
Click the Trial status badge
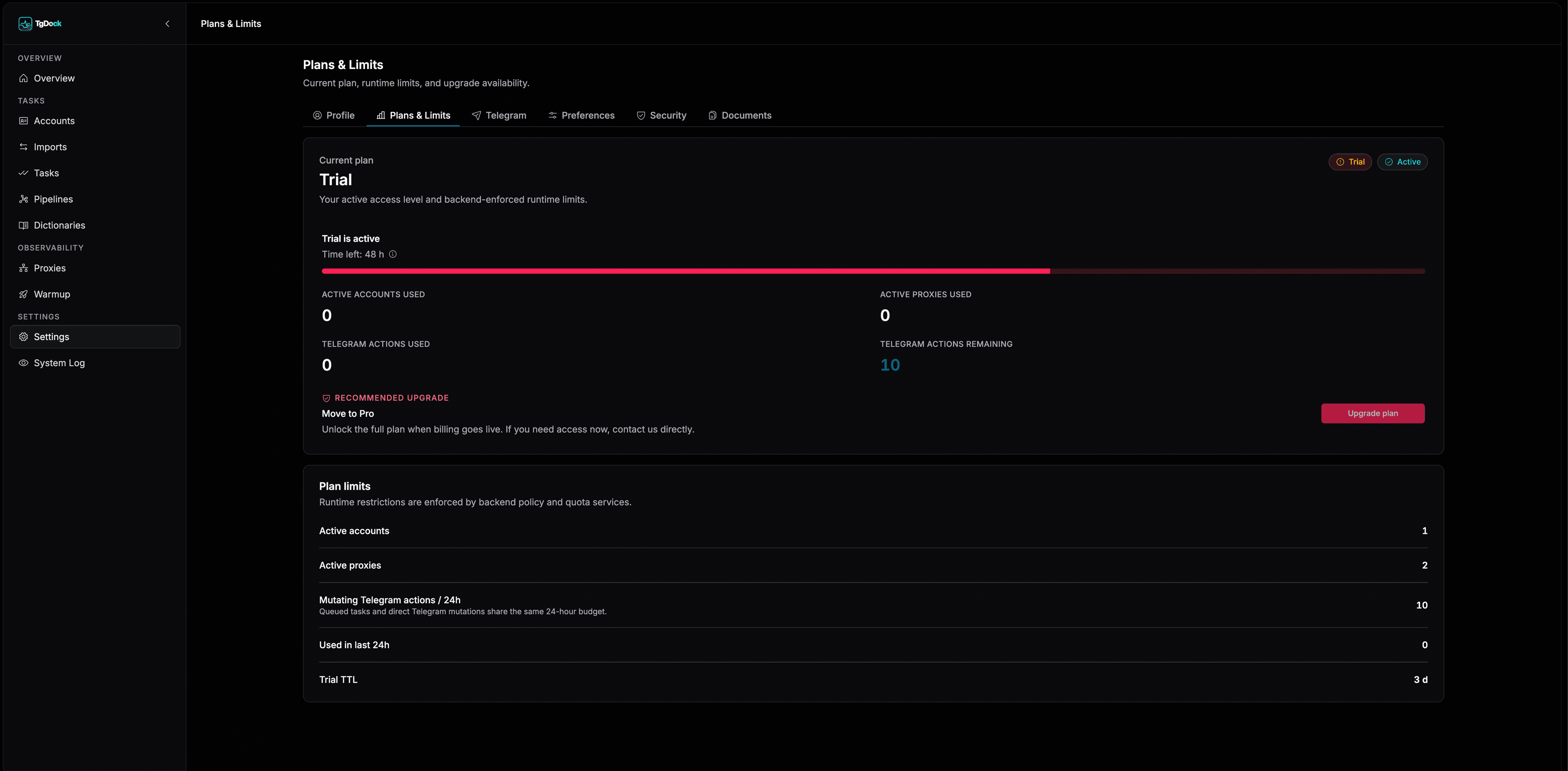(x=1350, y=162)
